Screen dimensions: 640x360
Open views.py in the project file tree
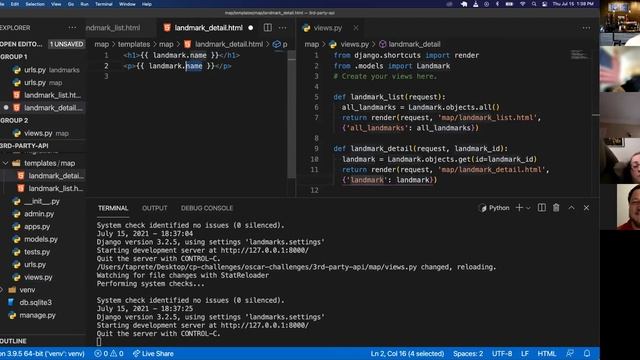(43, 277)
